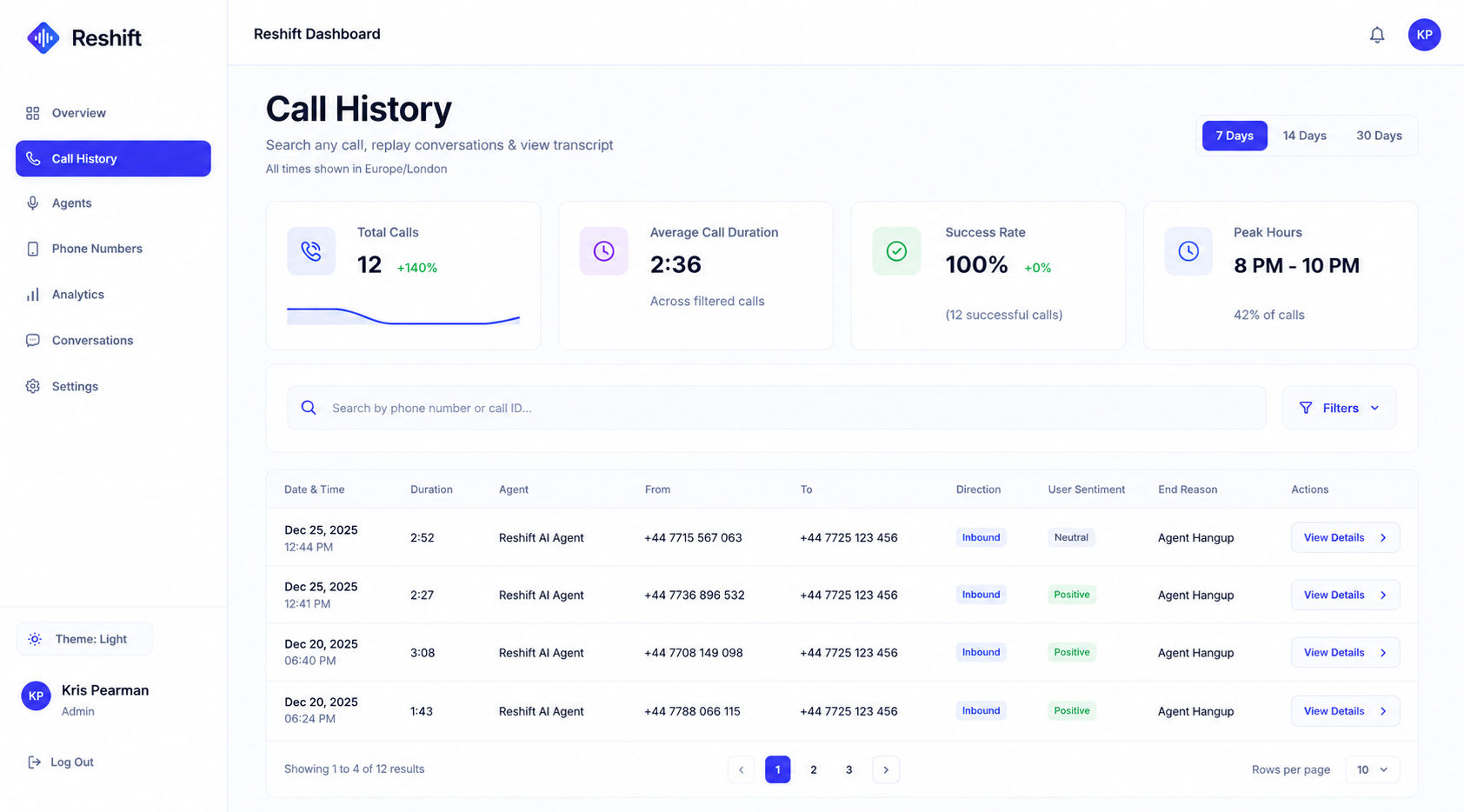Viewport: 1464px width, 812px height.
Task: Click the Success Rate checkmark icon
Action: (x=896, y=251)
